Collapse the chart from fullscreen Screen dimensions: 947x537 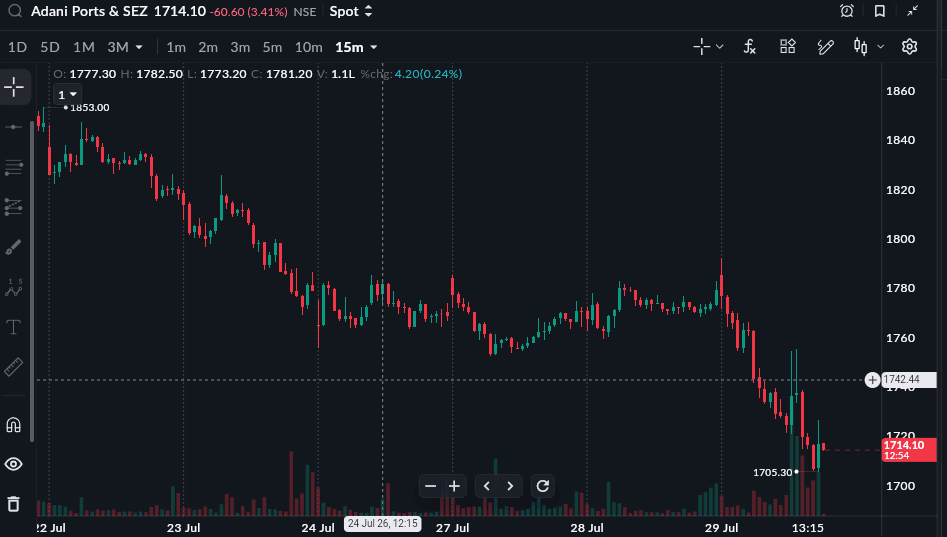(x=913, y=11)
